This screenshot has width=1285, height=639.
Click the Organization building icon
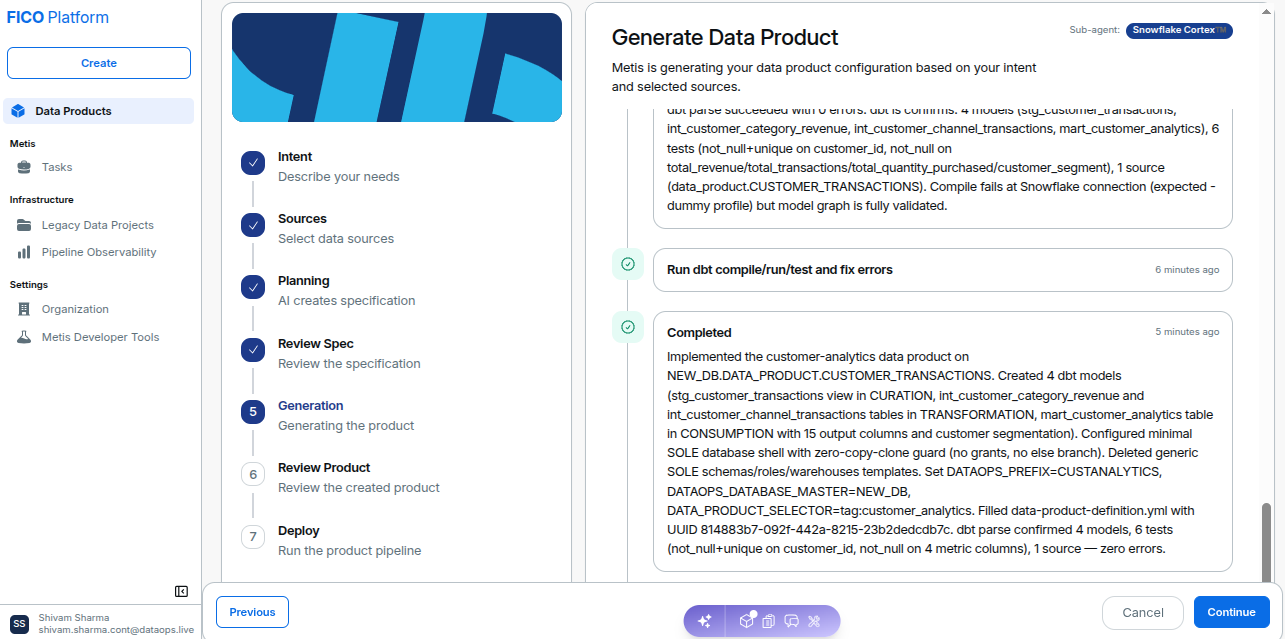[x=24, y=309]
